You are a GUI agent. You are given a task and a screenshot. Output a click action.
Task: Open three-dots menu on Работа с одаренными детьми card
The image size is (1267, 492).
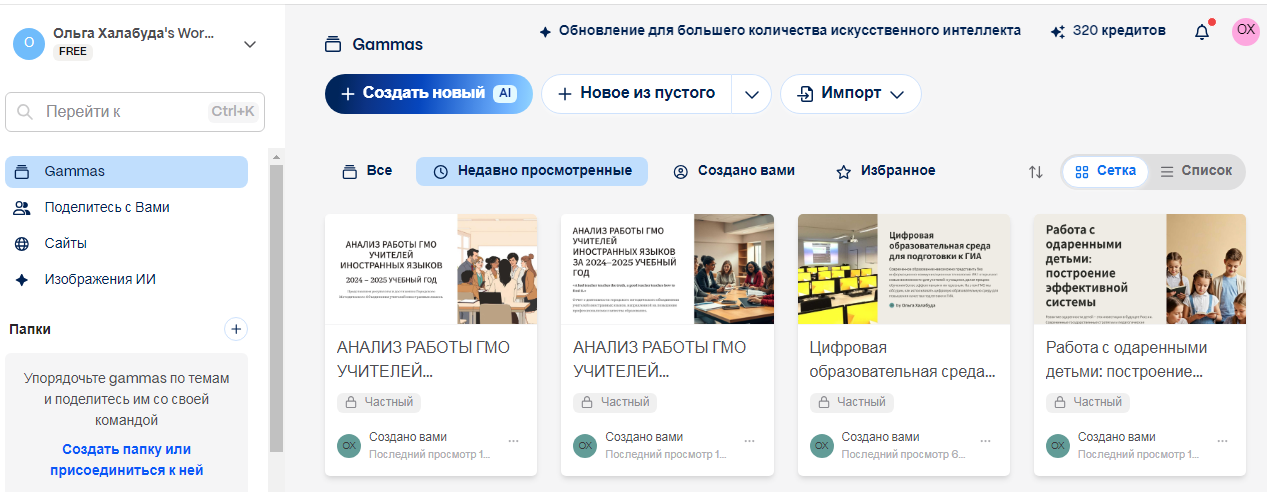tap(1222, 441)
